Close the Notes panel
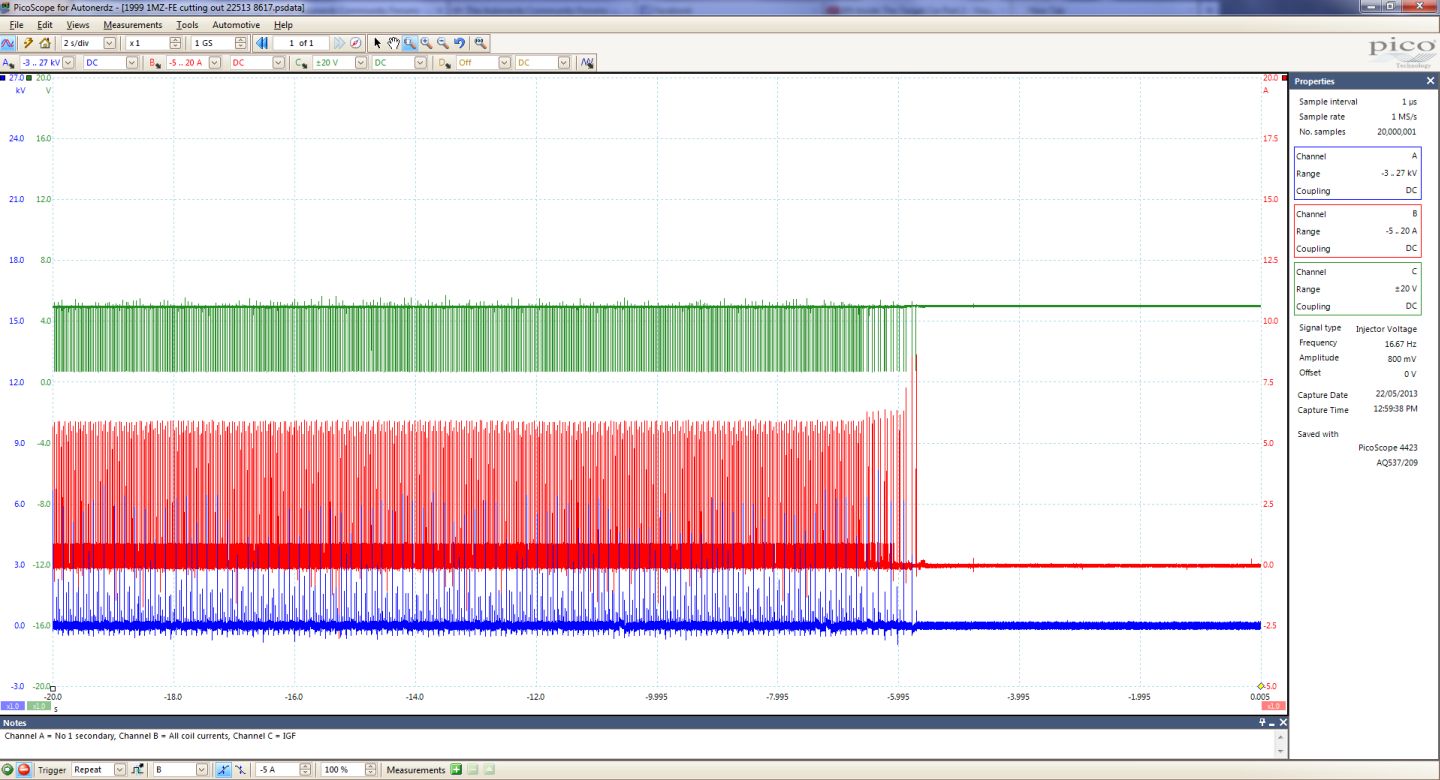The width and height of the screenshot is (1440, 780). 1283,722
